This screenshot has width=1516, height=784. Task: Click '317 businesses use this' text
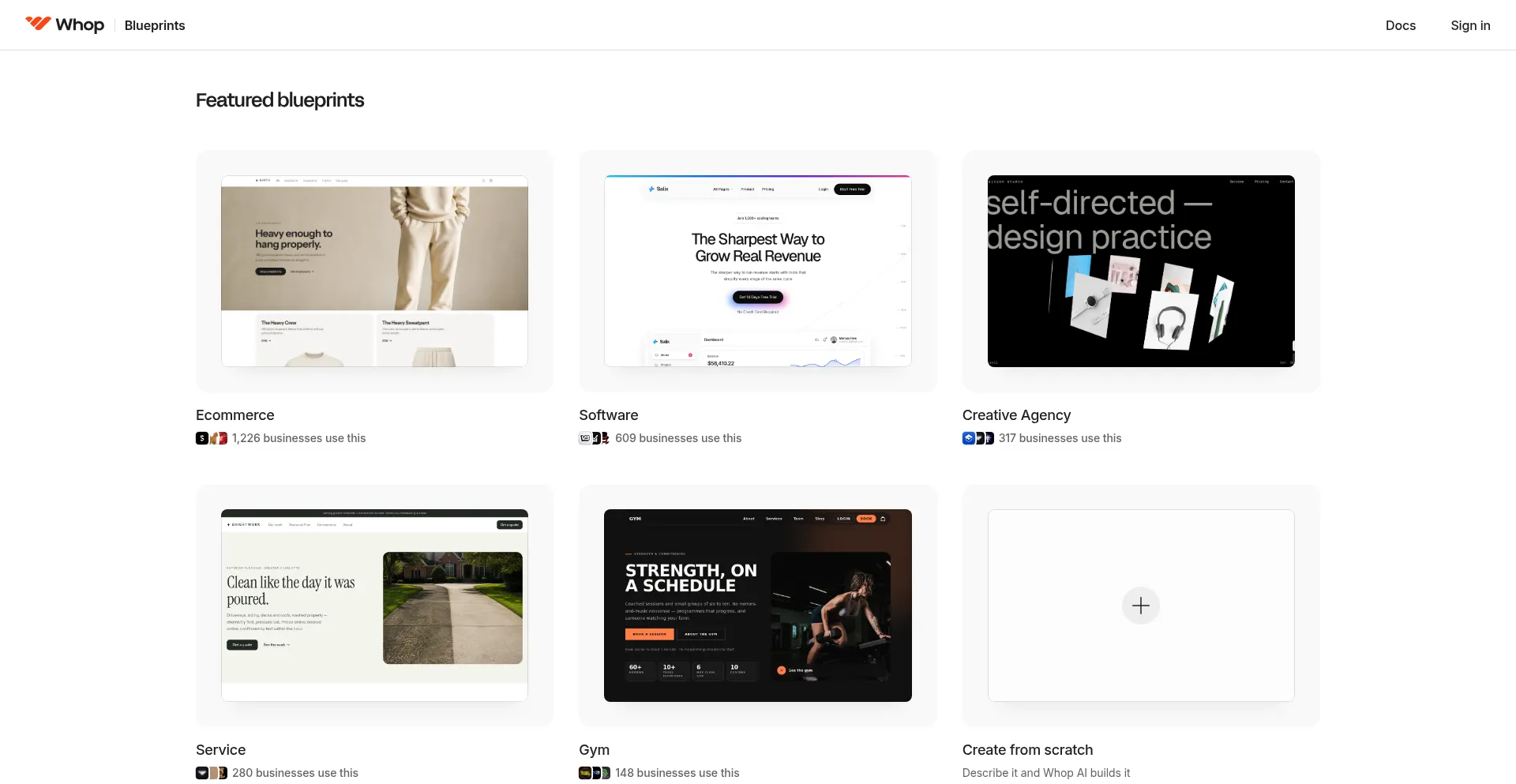(x=1060, y=438)
